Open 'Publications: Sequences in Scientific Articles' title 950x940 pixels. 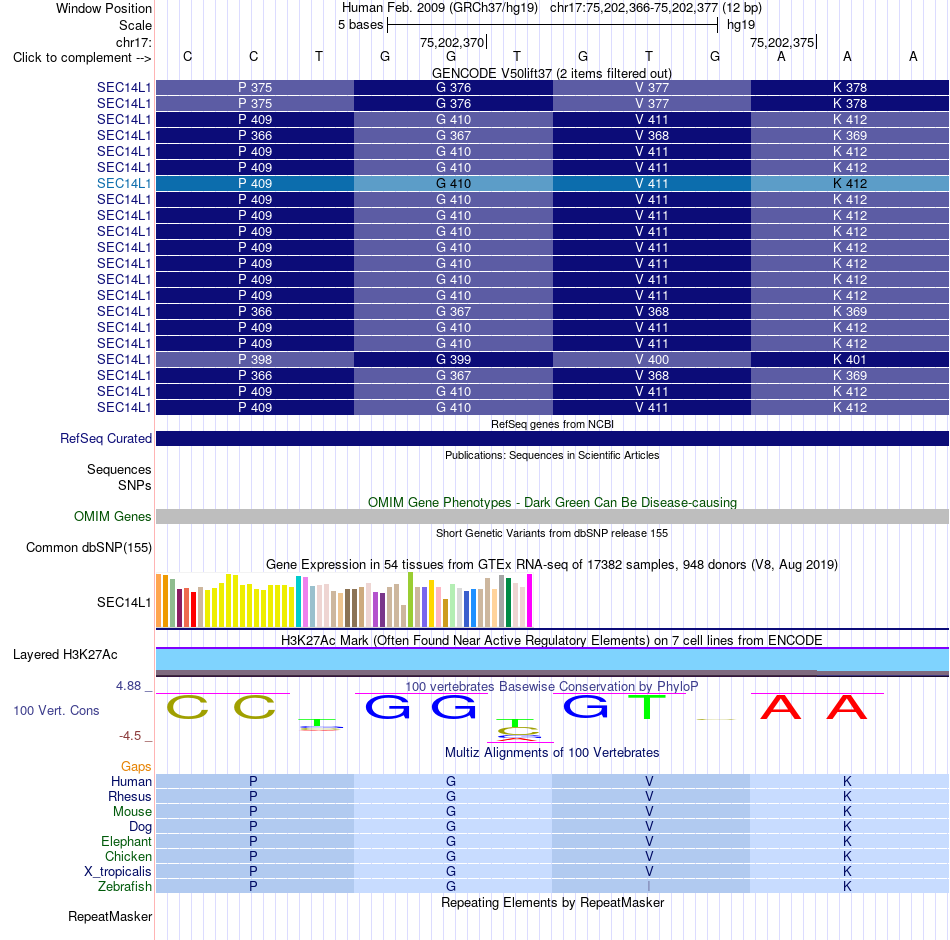pyautogui.click(x=552, y=455)
